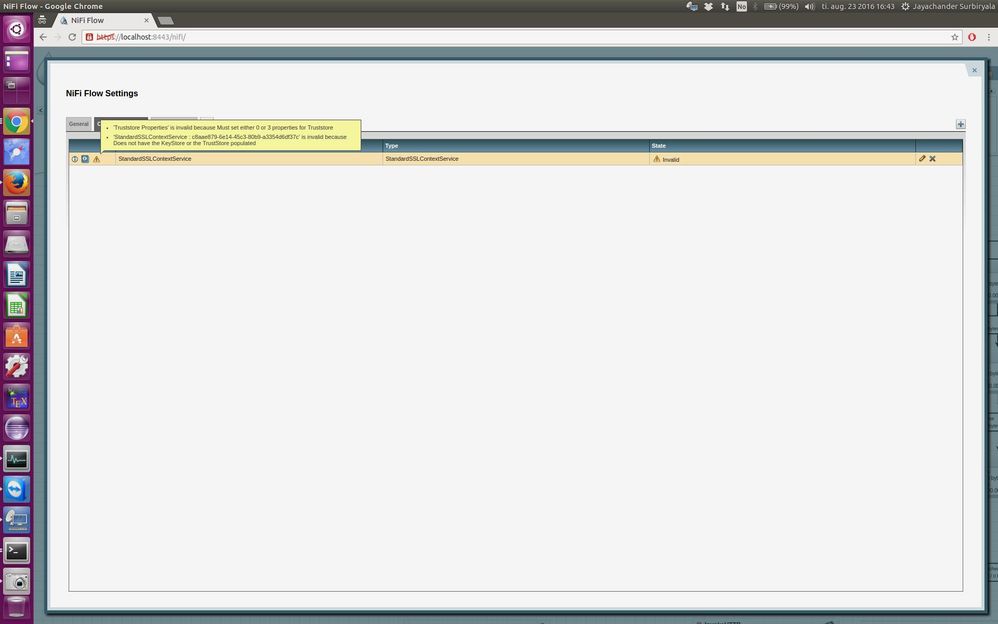Open the battery indicator menu
The height and width of the screenshot is (624, 998).
pyautogui.click(x=781, y=6)
